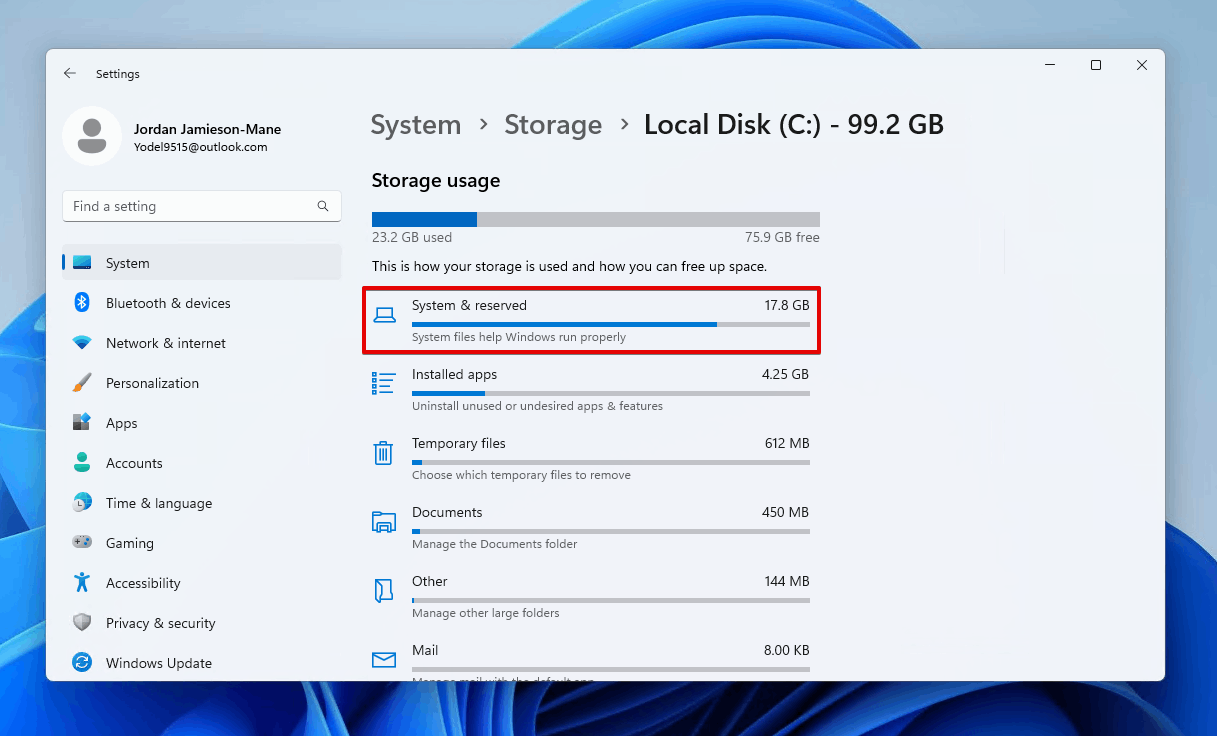Open the Apps settings section
1217x736 pixels.
(121, 423)
